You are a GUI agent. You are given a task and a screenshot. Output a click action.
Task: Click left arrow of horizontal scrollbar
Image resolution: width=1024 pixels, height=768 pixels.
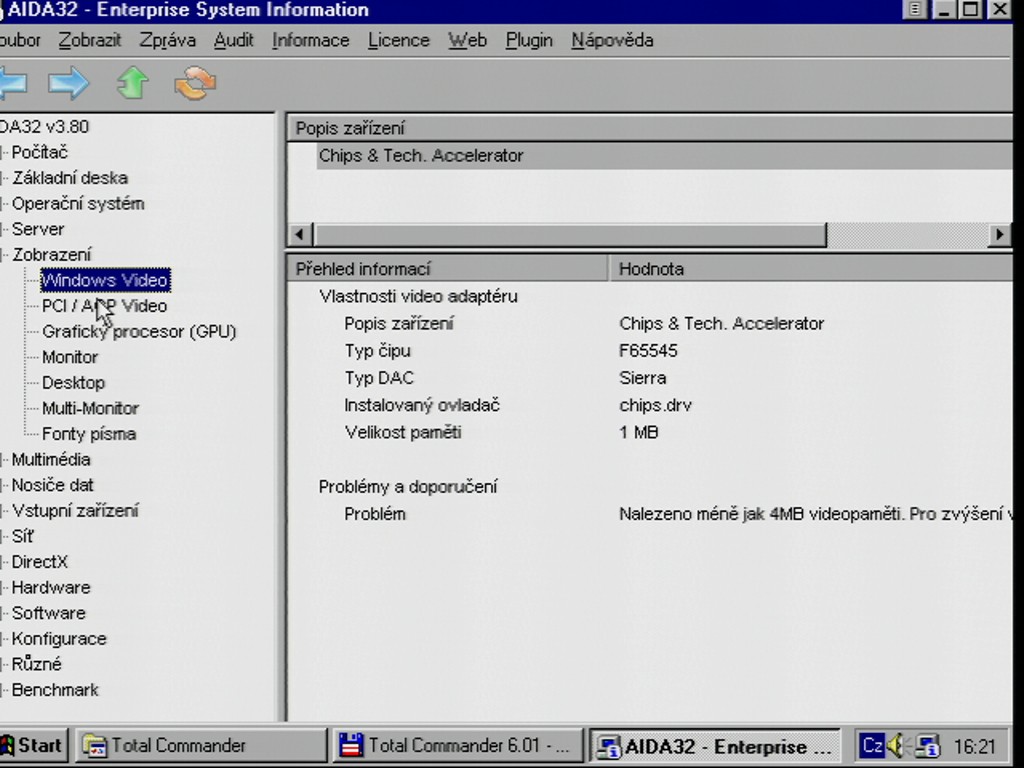pos(300,234)
